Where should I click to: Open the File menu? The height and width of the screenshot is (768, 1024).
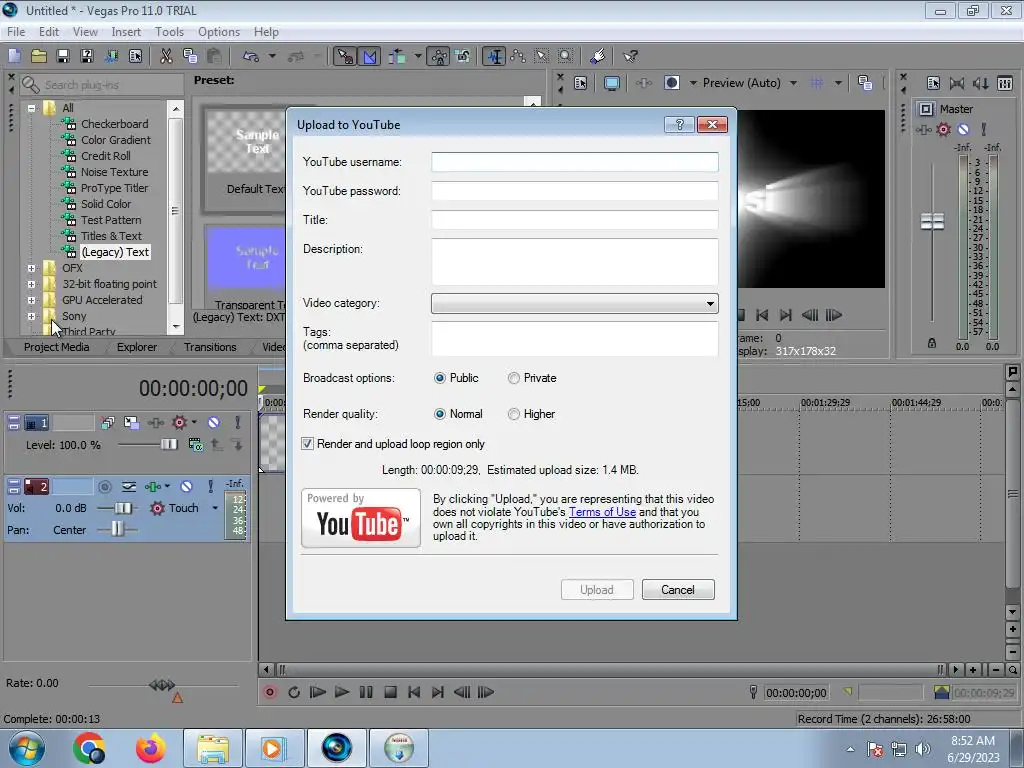(x=16, y=32)
